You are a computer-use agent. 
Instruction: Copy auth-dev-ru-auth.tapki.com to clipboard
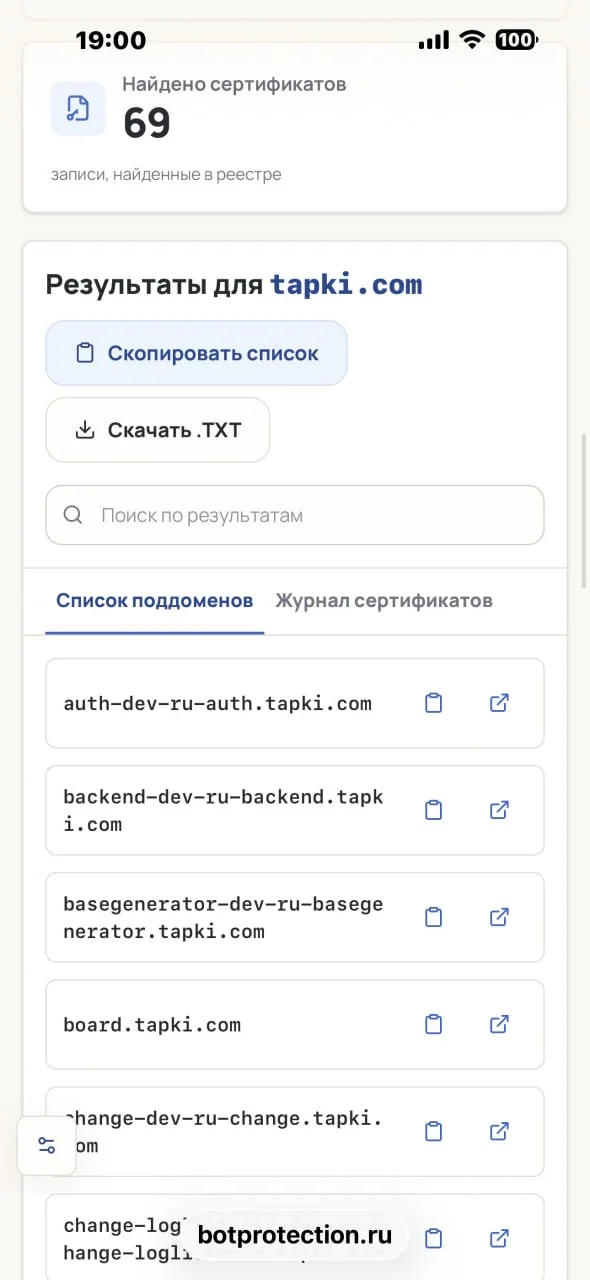coord(433,703)
